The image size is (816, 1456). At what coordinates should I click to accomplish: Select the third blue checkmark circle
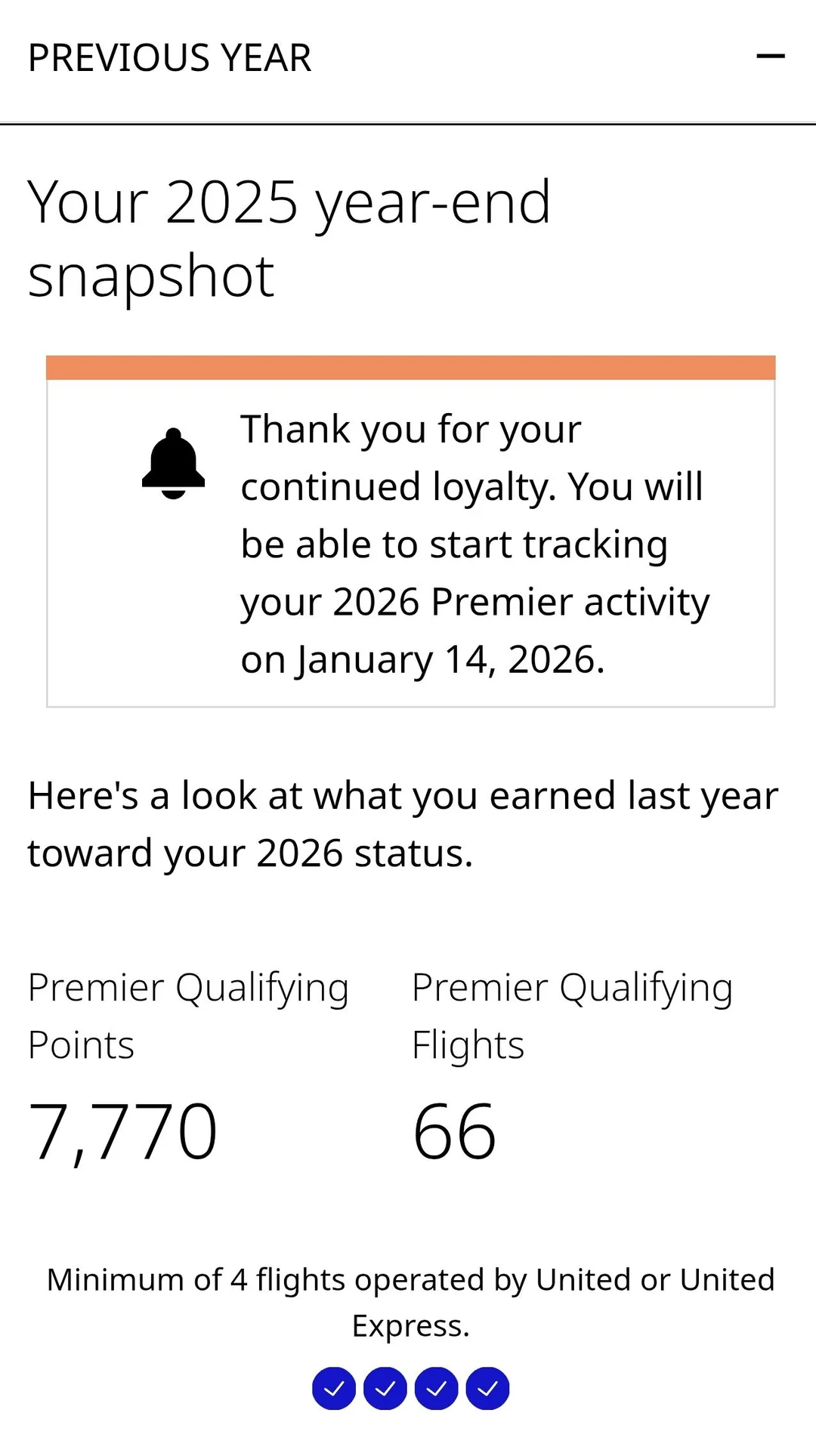tap(437, 1388)
